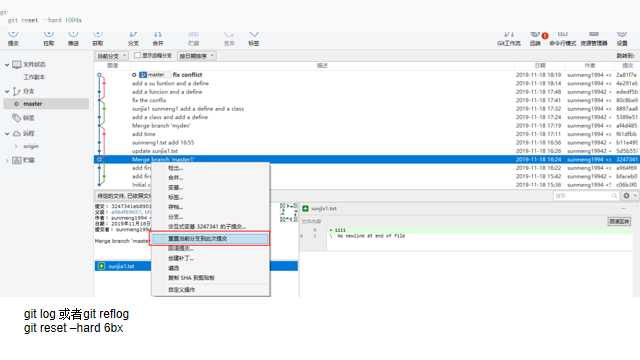The image size is (640, 360).
Task: Click the parent commit hash link in details
Action: pos(126,212)
